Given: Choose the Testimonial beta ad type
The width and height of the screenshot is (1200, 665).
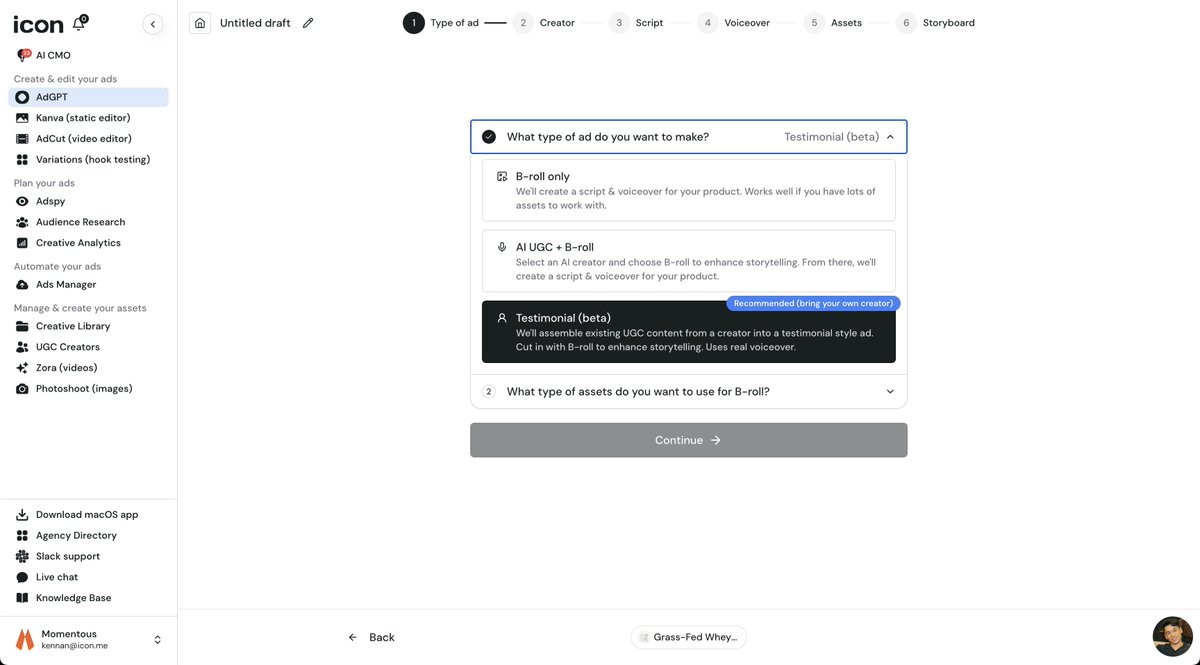Looking at the screenshot, I should pyautogui.click(x=688, y=331).
